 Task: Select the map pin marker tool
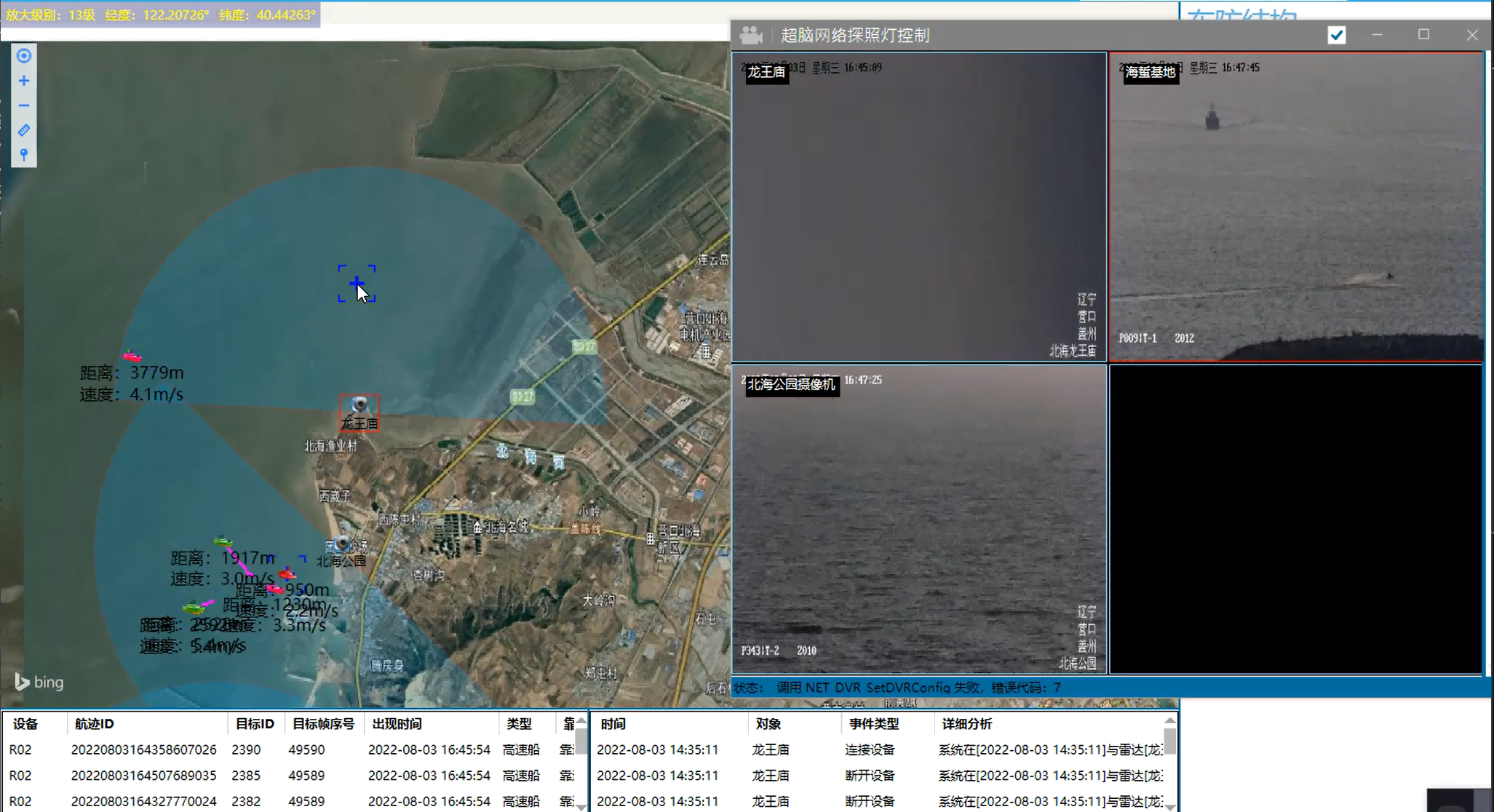tap(24, 154)
